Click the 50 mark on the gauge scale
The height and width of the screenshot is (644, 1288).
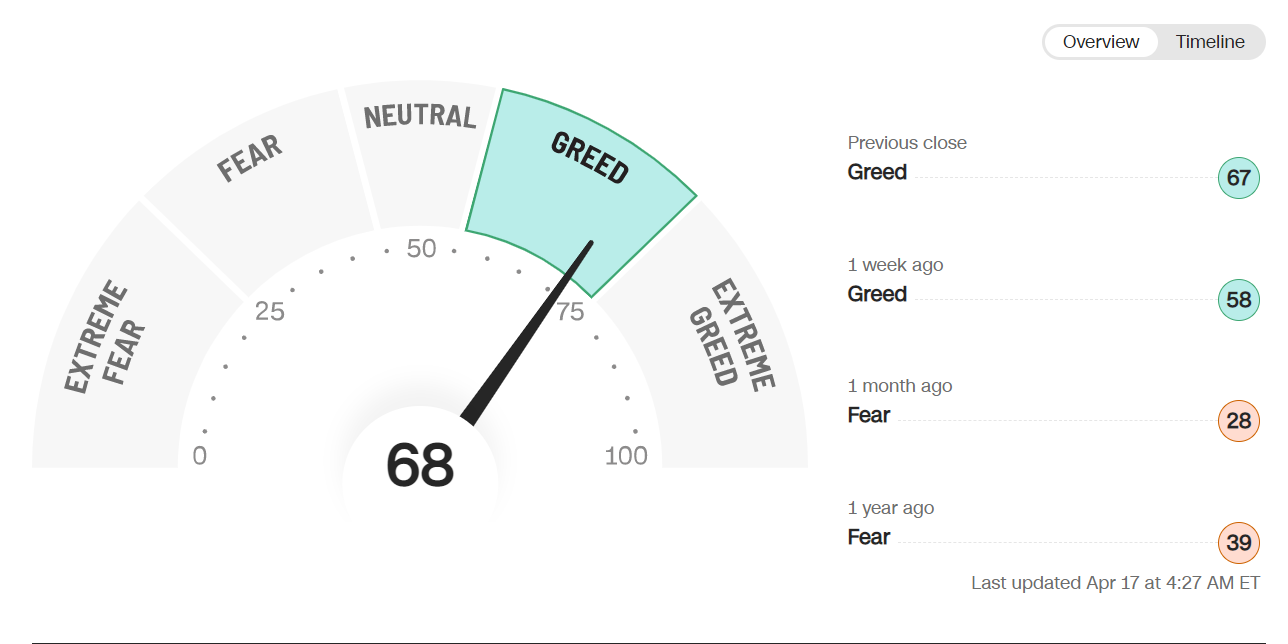click(421, 249)
